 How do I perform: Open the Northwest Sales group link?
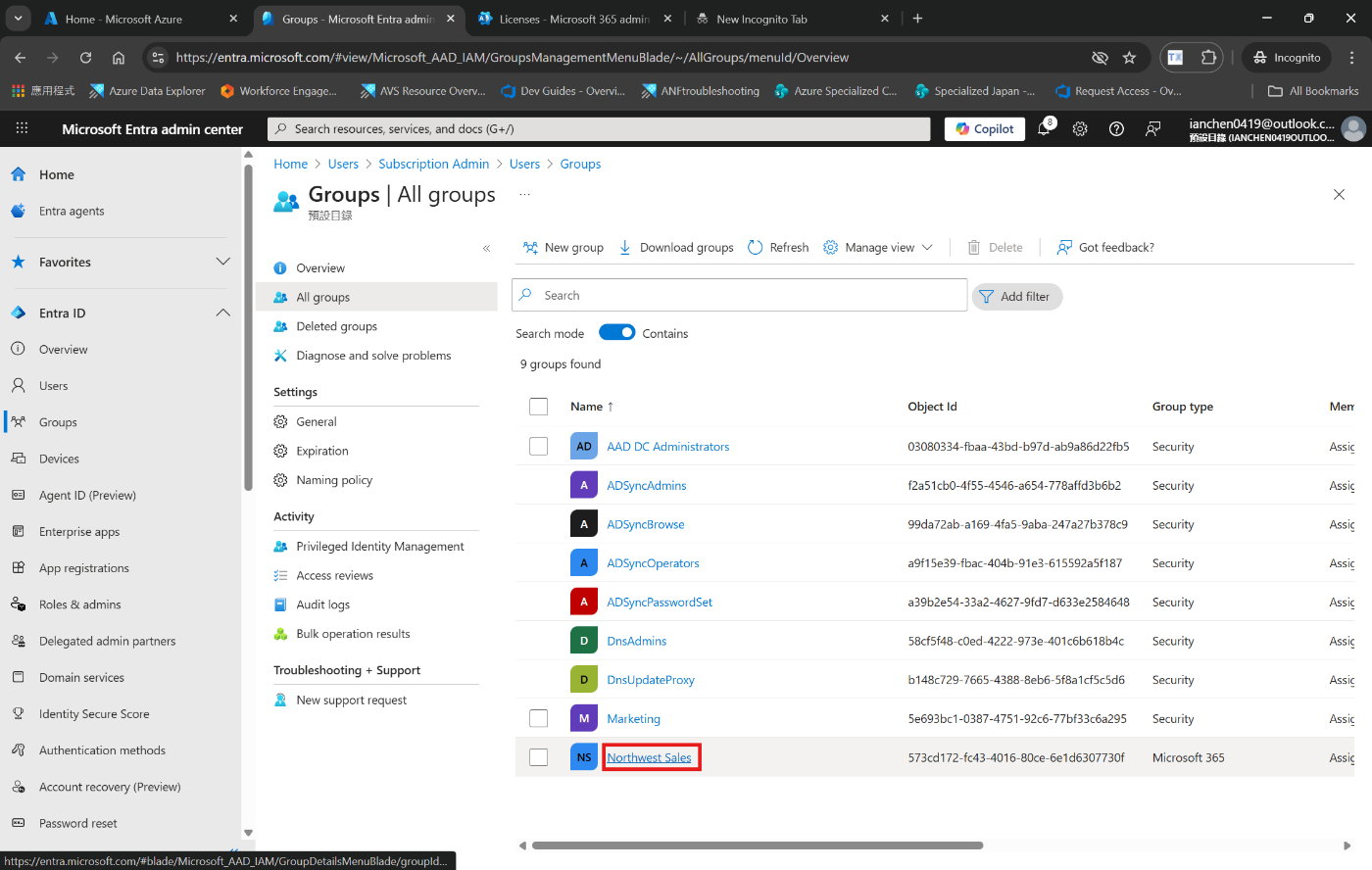click(649, 757)
